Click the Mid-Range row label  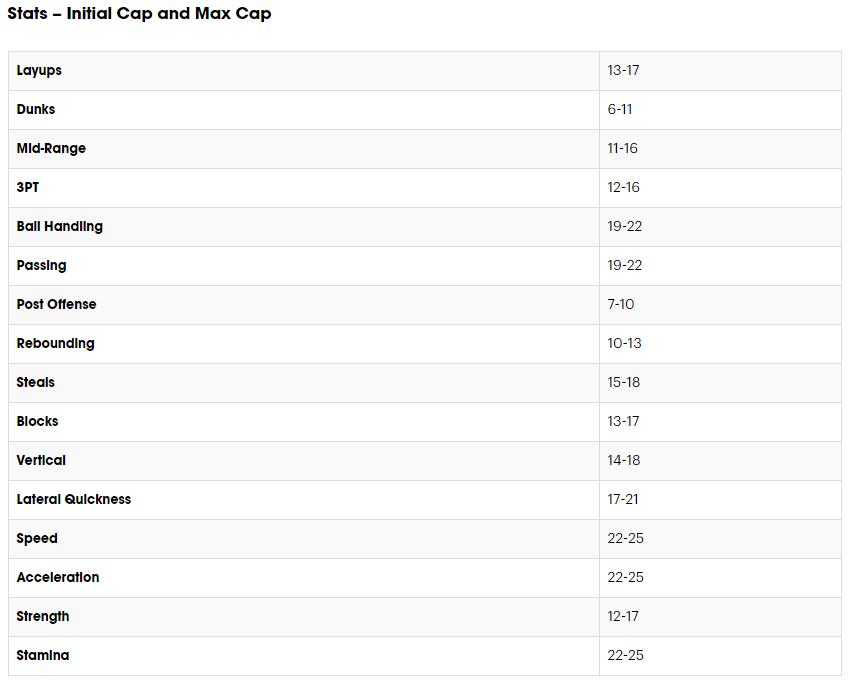pos(51,149)
